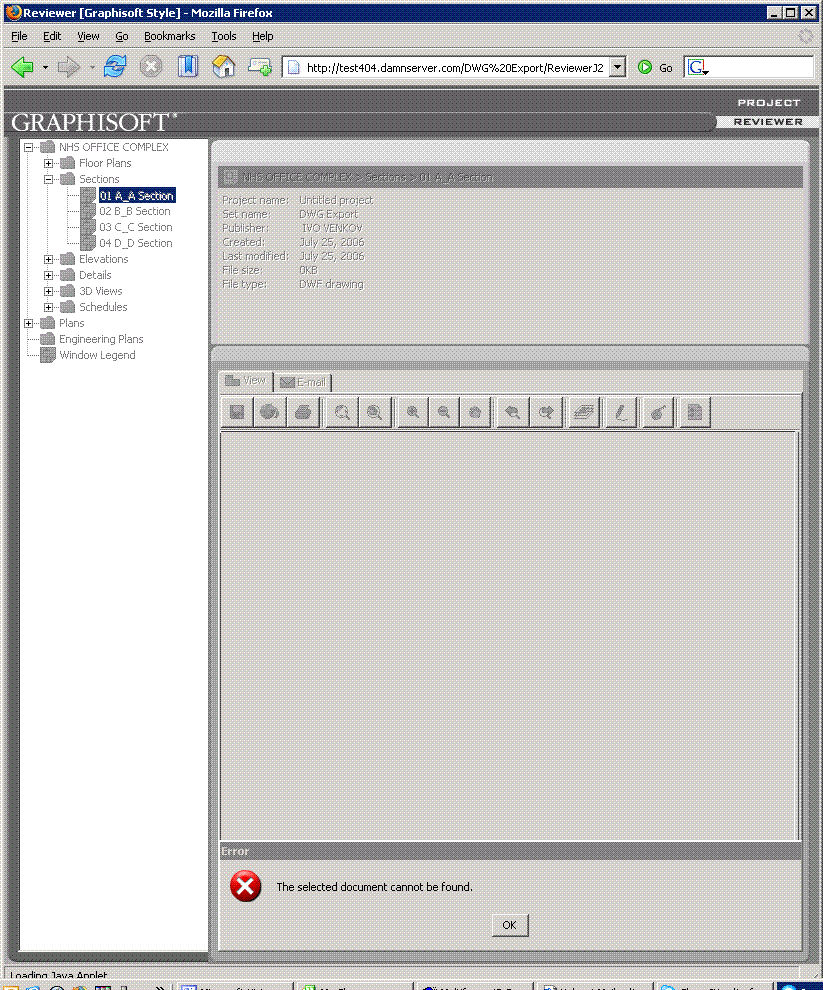Select the 02 B_B Section document
The width and height of the screenshot is (823, 990).
tap(135, 212)
